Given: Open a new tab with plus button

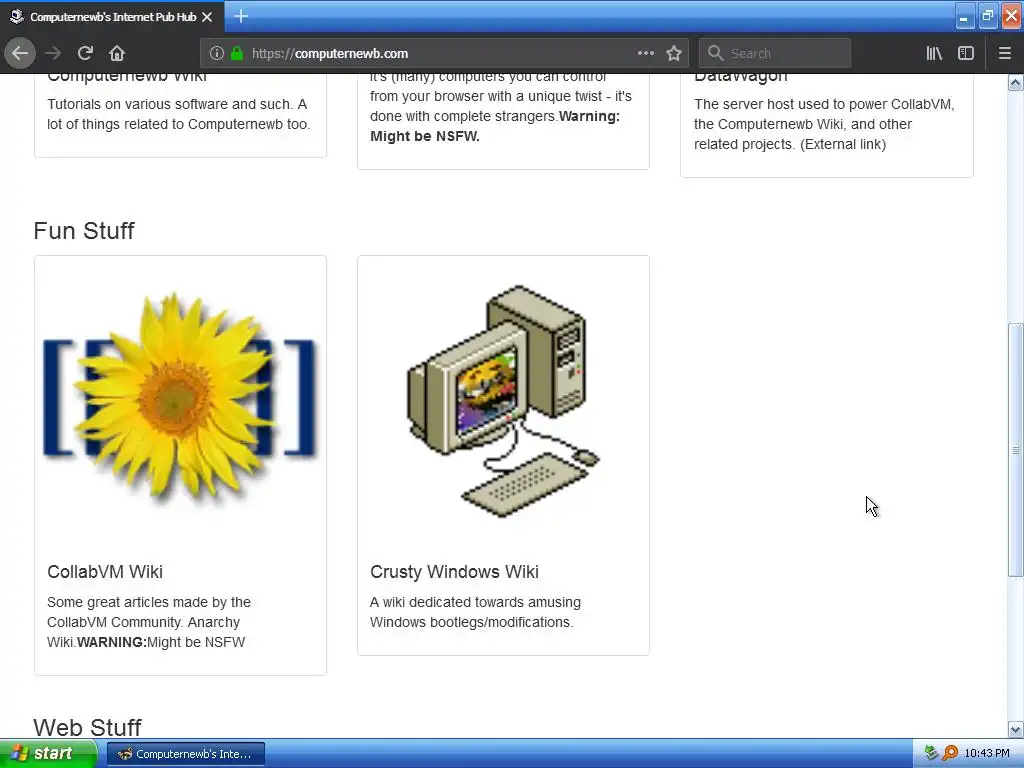Looking at the screenshot, I should tap(241, 16).
